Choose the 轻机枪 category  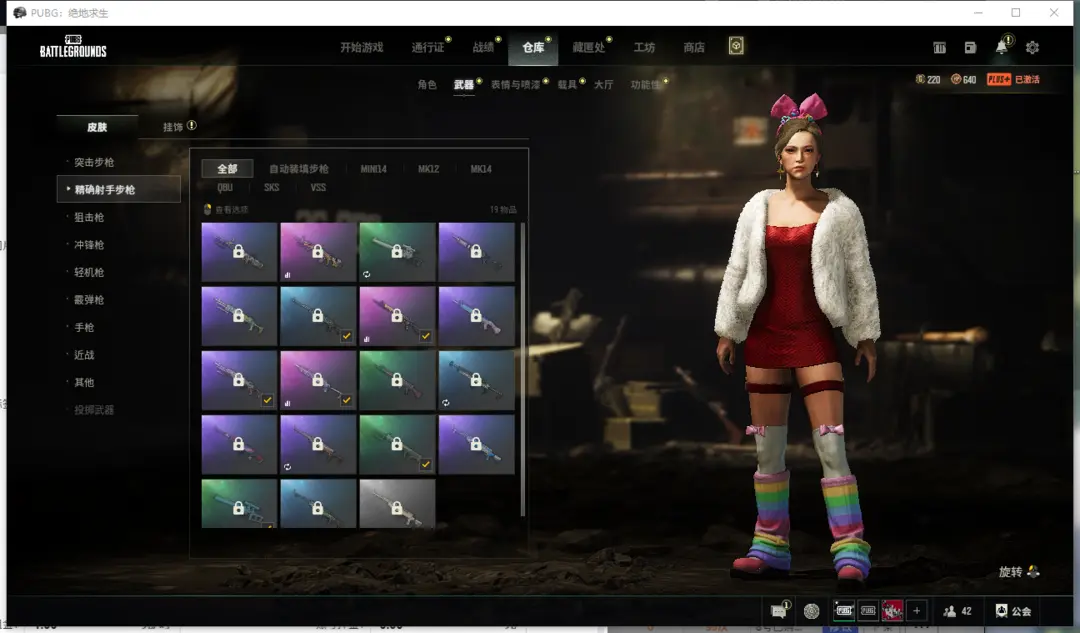click(89, 272)
